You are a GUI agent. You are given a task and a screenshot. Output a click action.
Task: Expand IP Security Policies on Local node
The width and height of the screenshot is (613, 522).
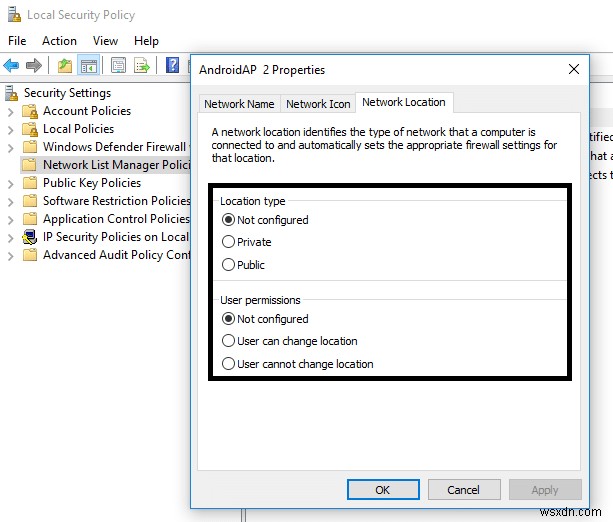click(x=11, y=238)
